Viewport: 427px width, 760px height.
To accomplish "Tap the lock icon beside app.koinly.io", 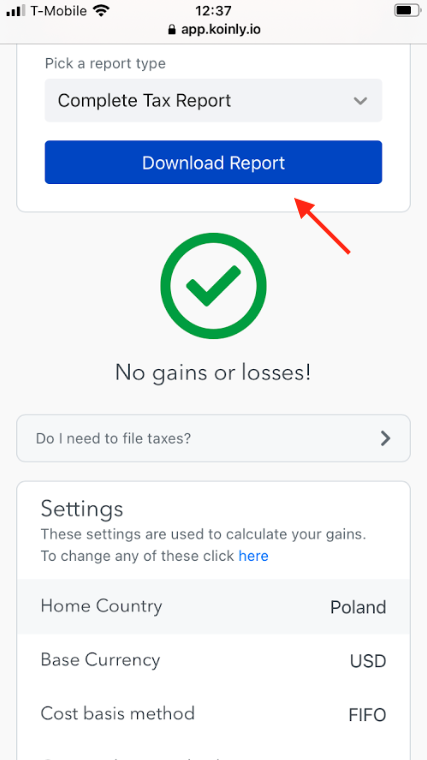I will (171, 30).
